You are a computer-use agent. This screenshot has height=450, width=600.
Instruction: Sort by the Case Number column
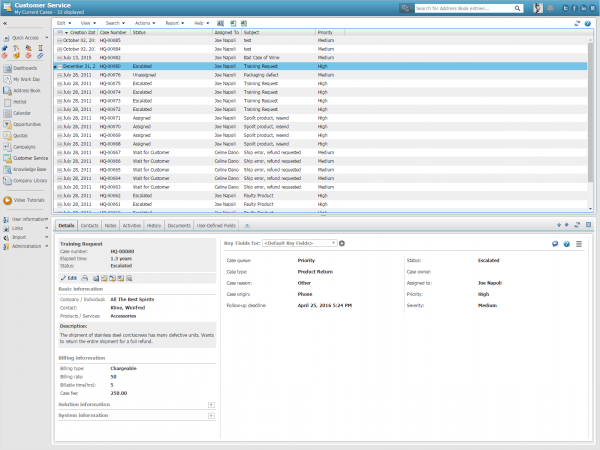point(114,33)
